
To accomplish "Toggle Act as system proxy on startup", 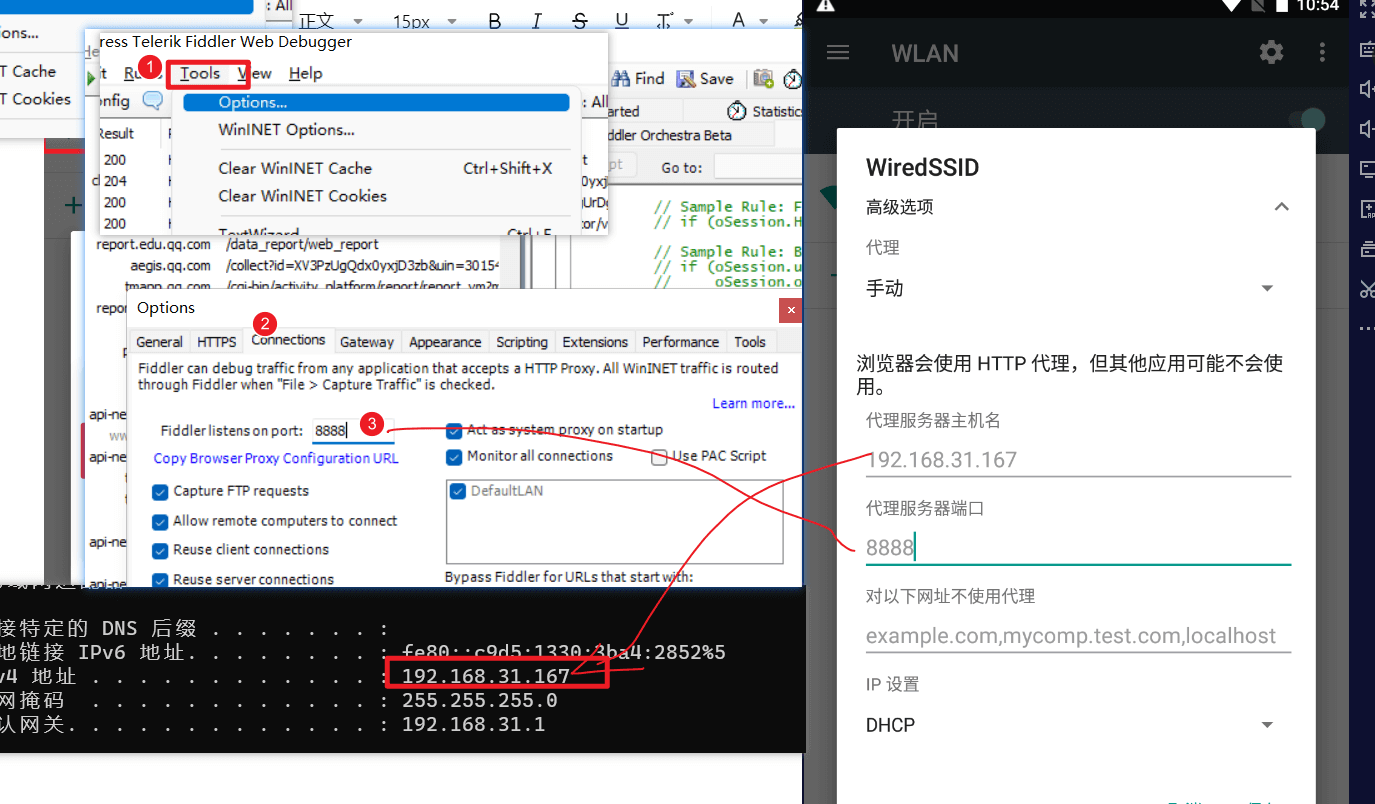I will click(x=454, y=430).
